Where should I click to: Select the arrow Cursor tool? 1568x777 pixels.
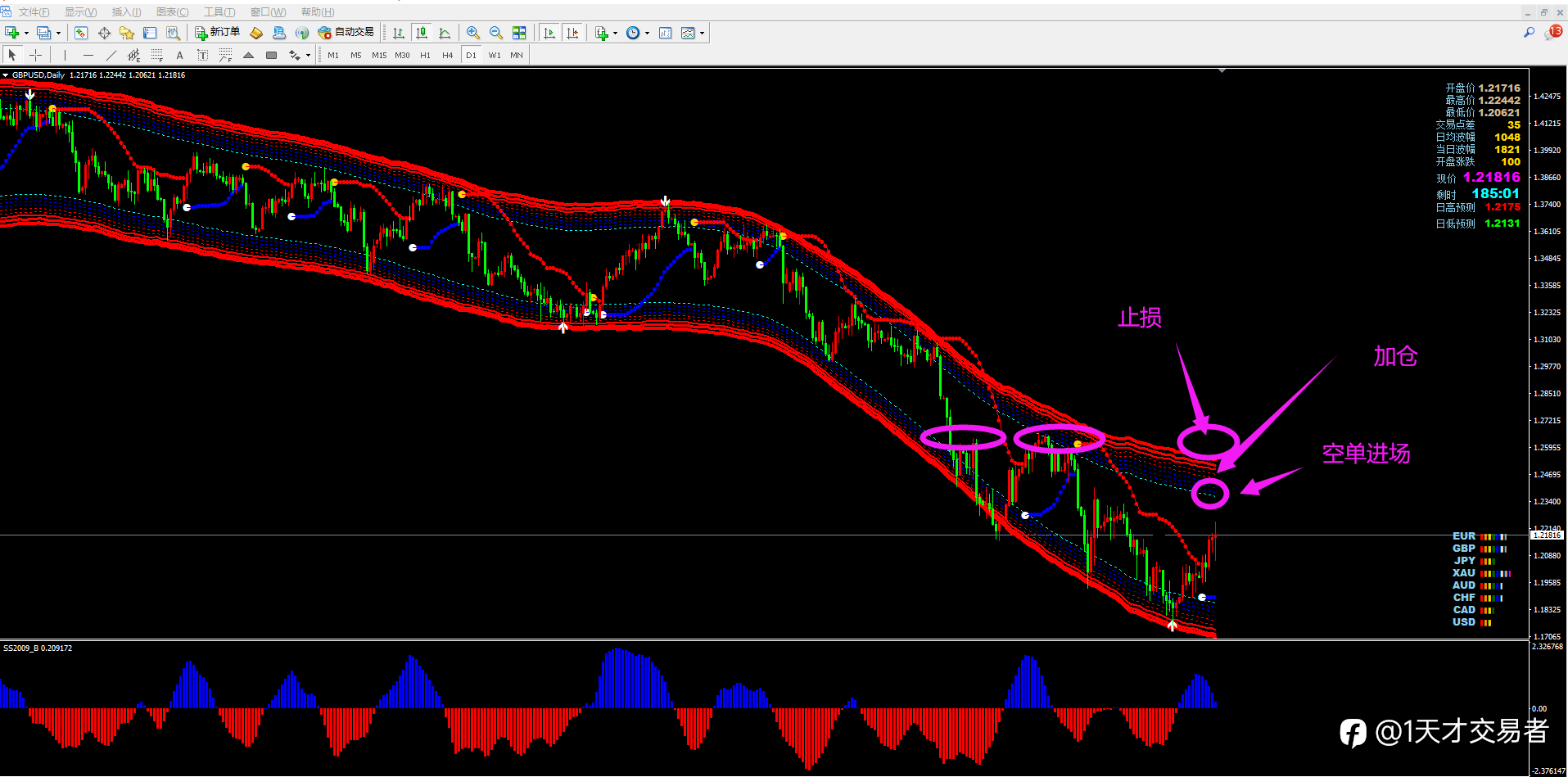point(12,55)
